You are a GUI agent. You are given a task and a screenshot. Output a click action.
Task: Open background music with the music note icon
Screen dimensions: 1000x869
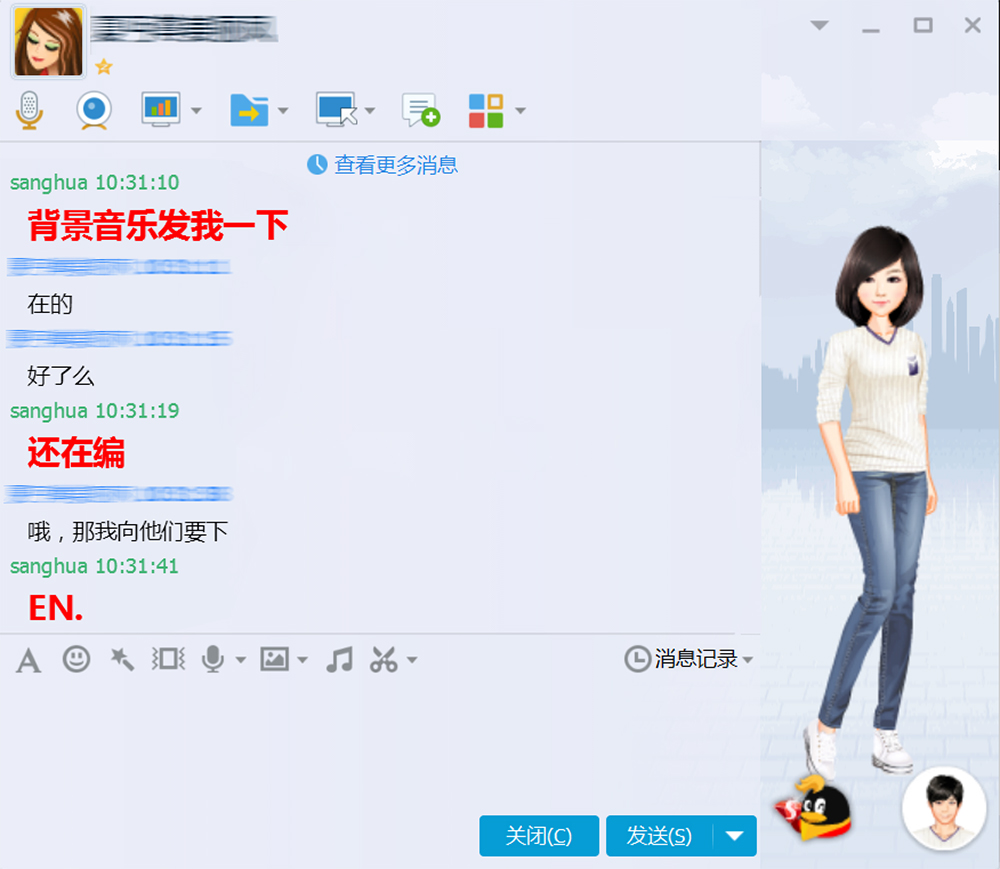tap(338, 660)
